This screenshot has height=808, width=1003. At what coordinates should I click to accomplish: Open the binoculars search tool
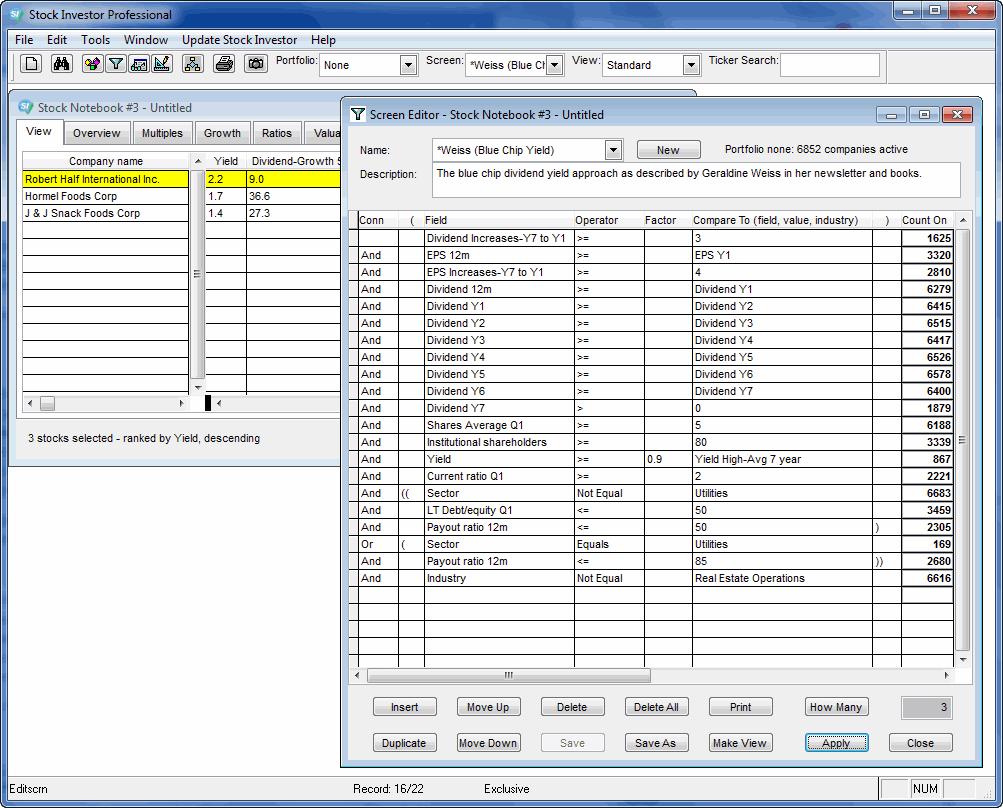pos(62,64)
